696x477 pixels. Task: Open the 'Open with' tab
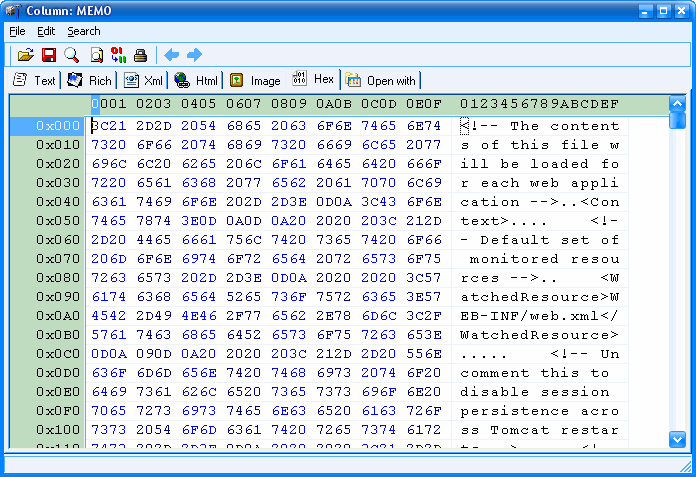[381, 81]
